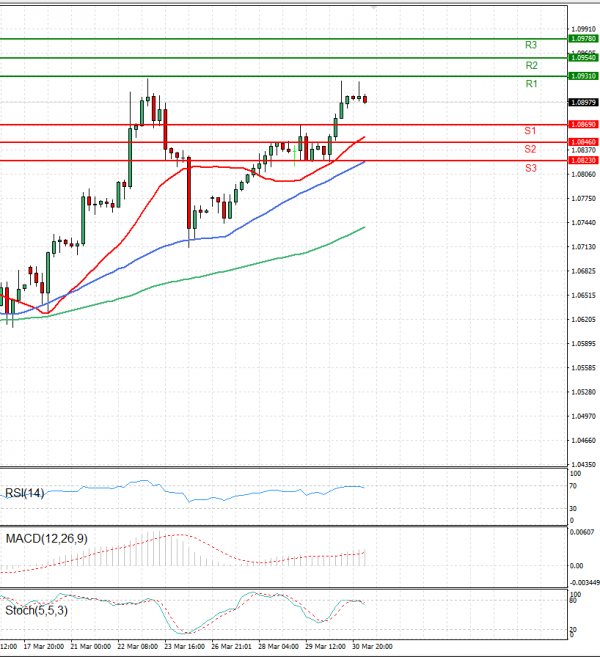The image size is (600, 657).
Task: Click the 26 Mar 21:01 time label
Action: click(x=231, y=647)
